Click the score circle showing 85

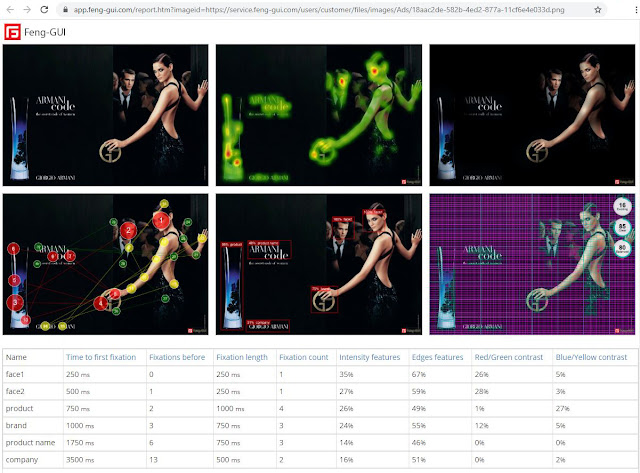point(622,227)
